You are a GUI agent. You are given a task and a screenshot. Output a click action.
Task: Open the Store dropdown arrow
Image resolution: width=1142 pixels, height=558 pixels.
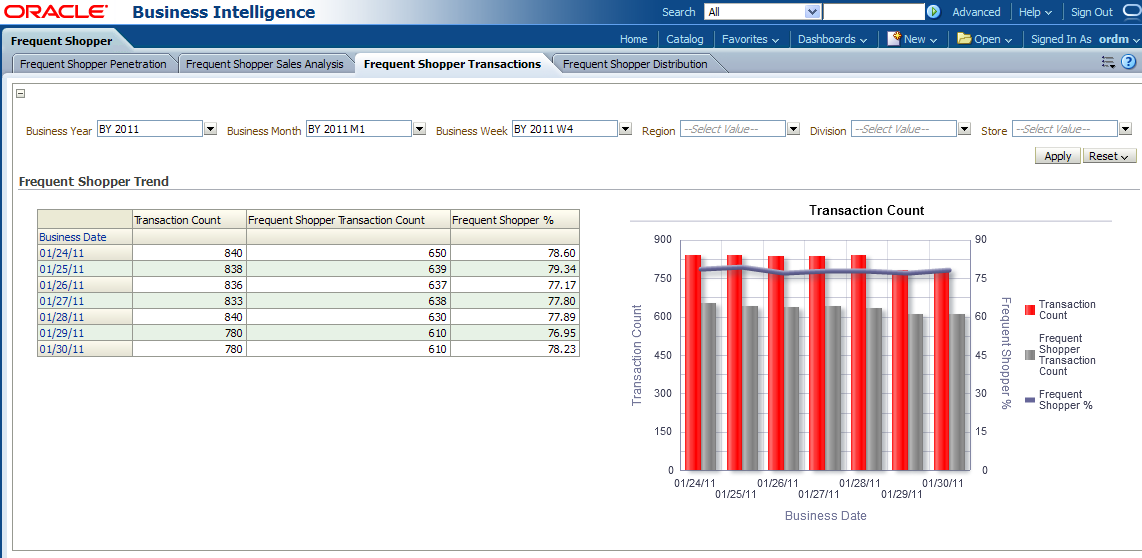click(x=1125, y=129)
